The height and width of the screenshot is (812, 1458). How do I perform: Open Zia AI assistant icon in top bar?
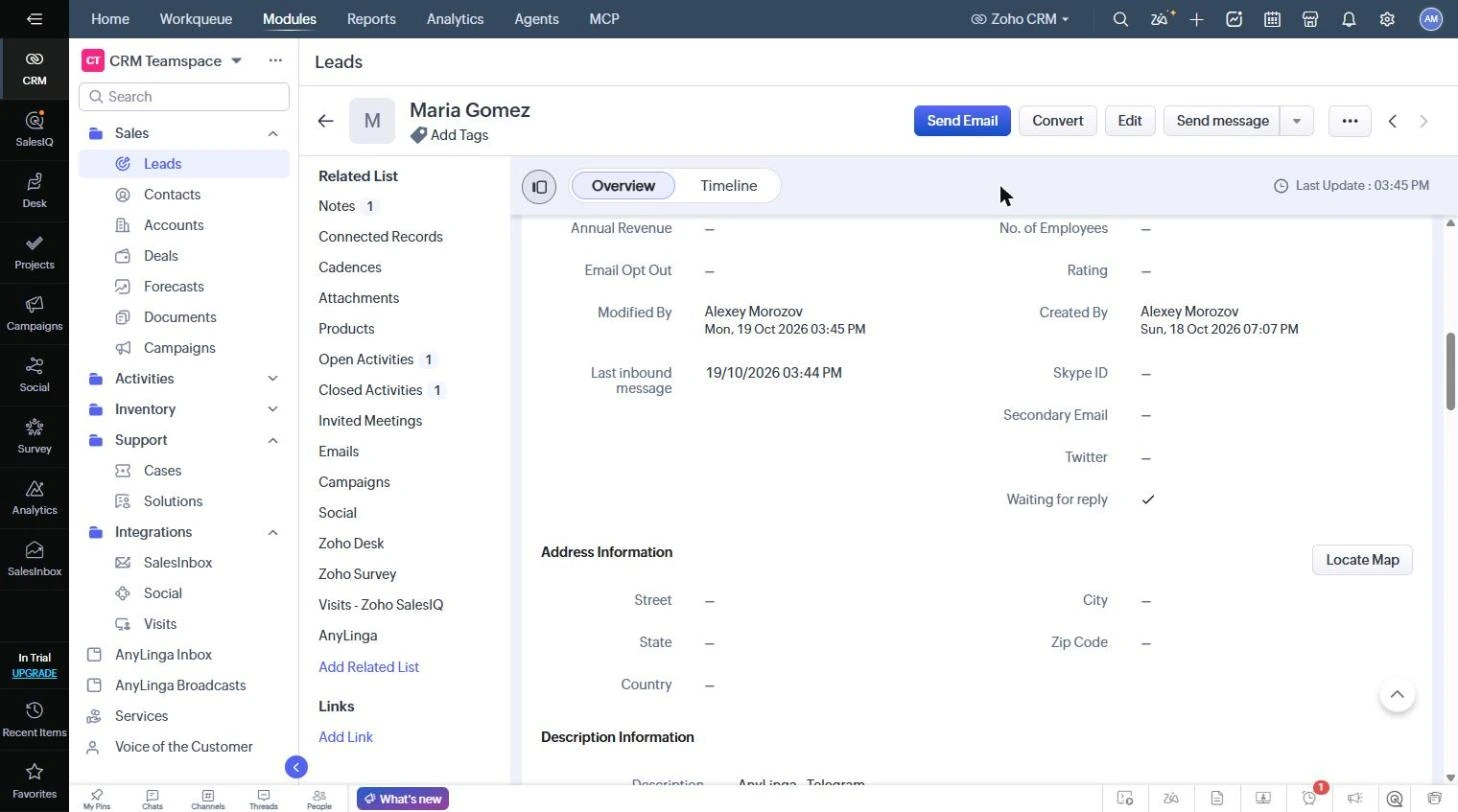pos(1160,19)
